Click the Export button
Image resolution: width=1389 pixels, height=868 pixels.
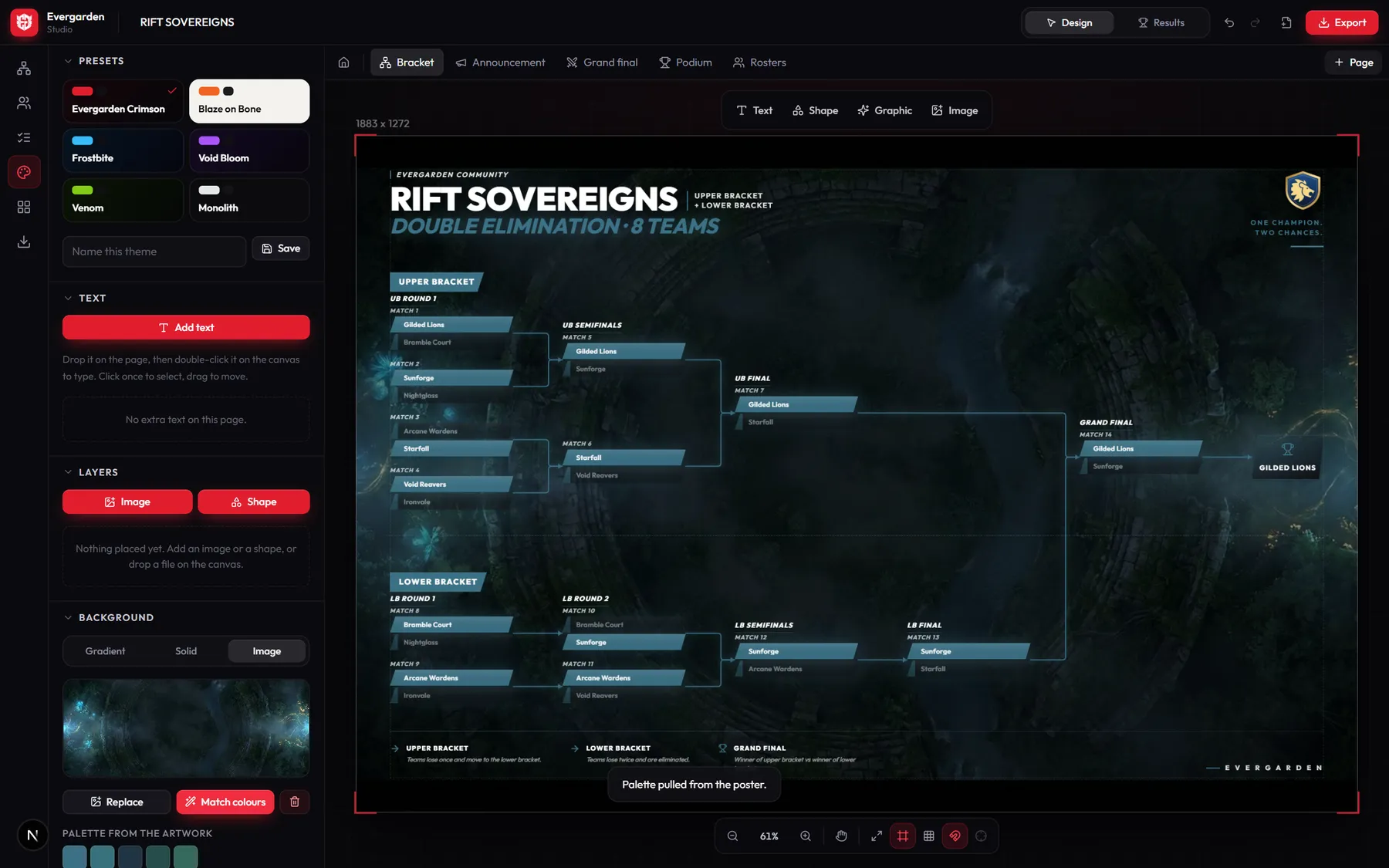pyautogui.click(x=1341, y=22)
